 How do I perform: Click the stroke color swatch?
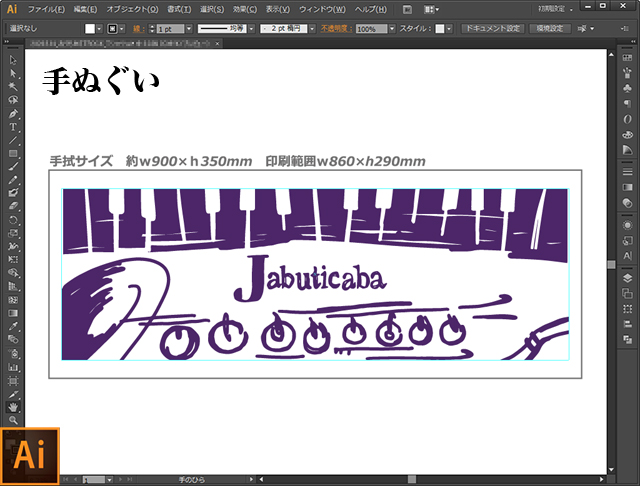pos(112,29)
